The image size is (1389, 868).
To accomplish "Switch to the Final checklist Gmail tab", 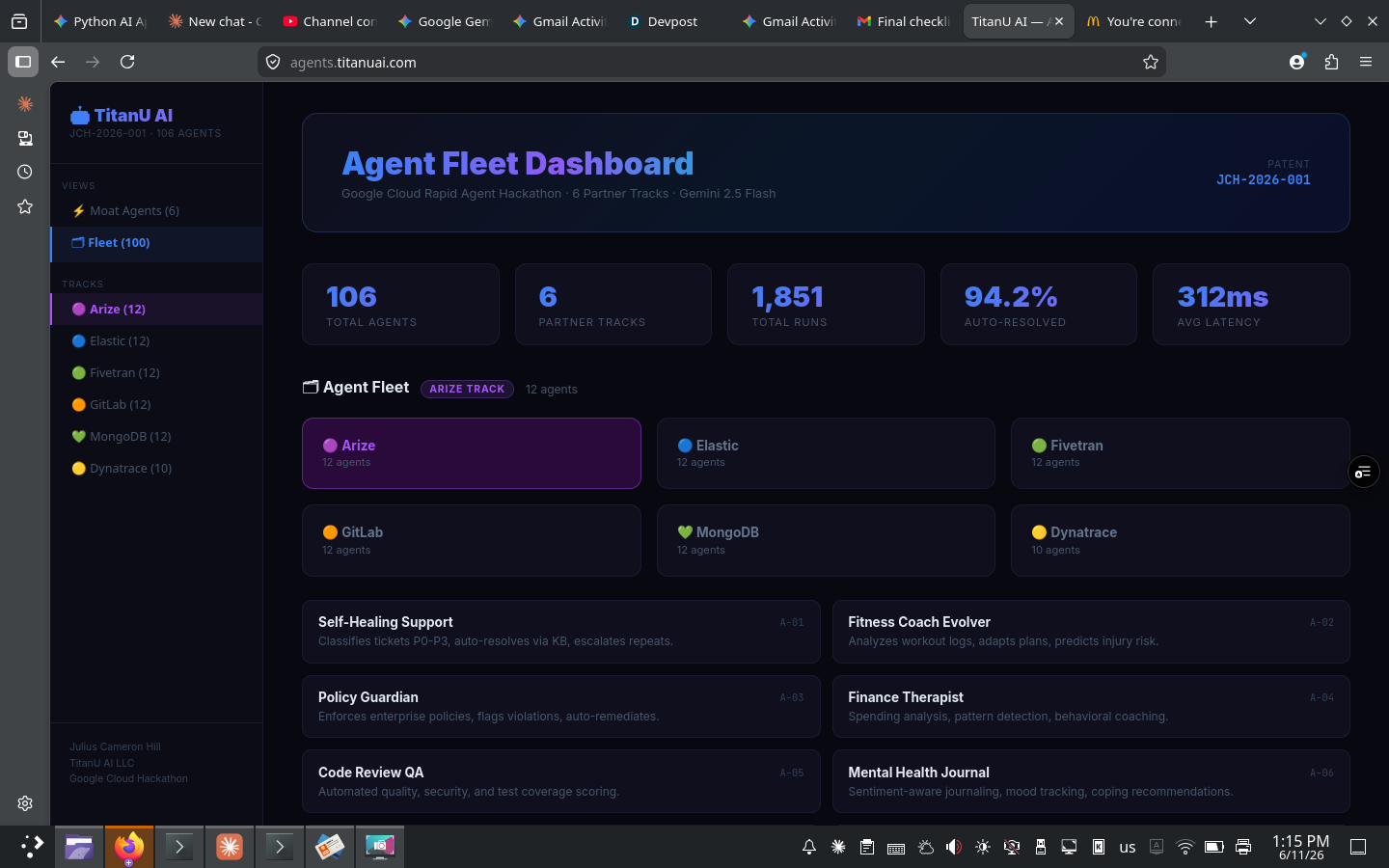I will pos(903,21).
